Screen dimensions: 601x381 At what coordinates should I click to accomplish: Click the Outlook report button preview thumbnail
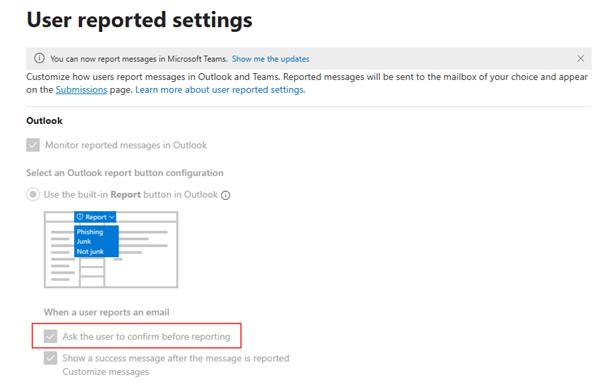click(111, 250)
